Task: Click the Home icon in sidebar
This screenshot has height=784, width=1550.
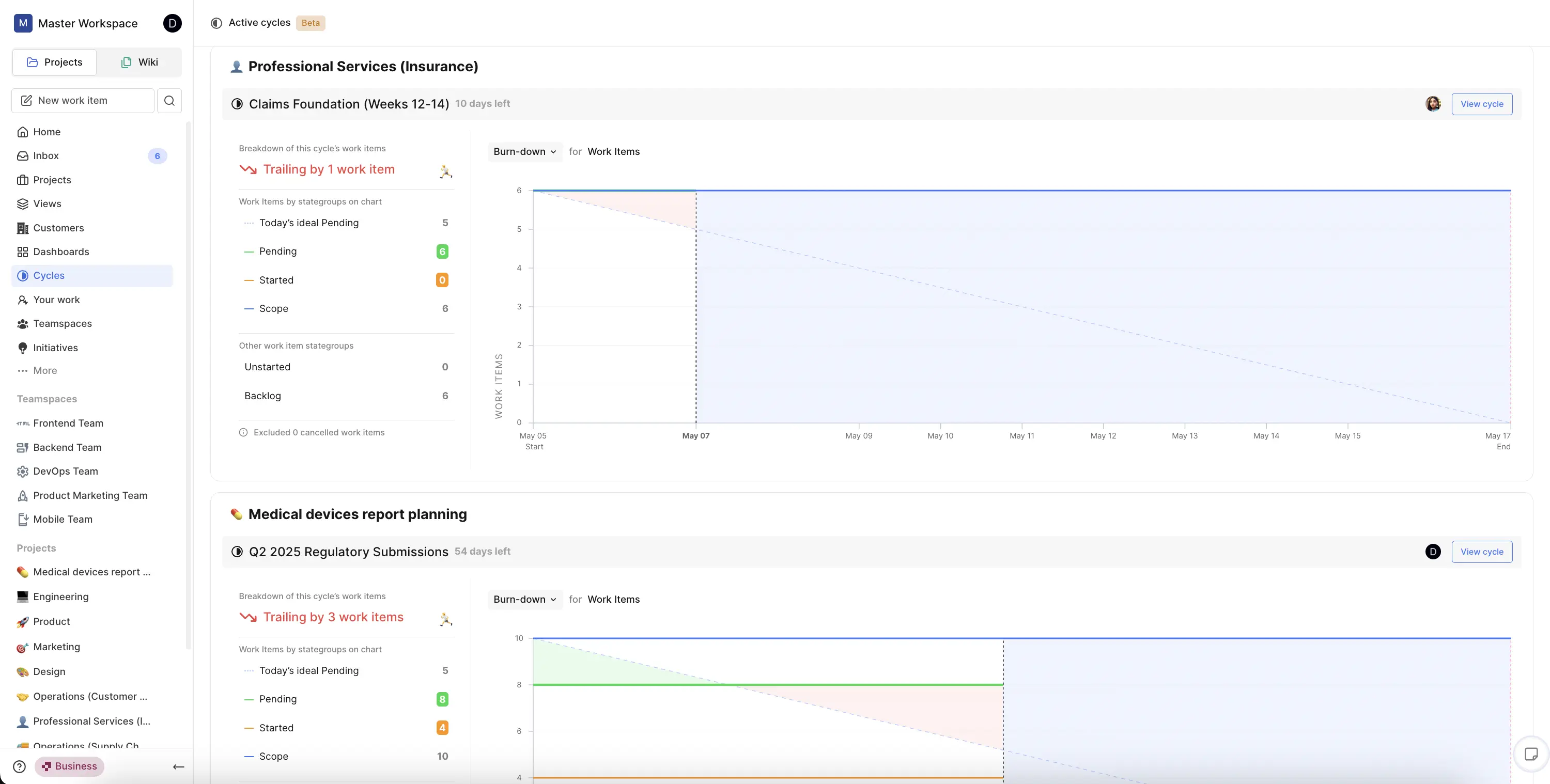Action: click(23, 132)
